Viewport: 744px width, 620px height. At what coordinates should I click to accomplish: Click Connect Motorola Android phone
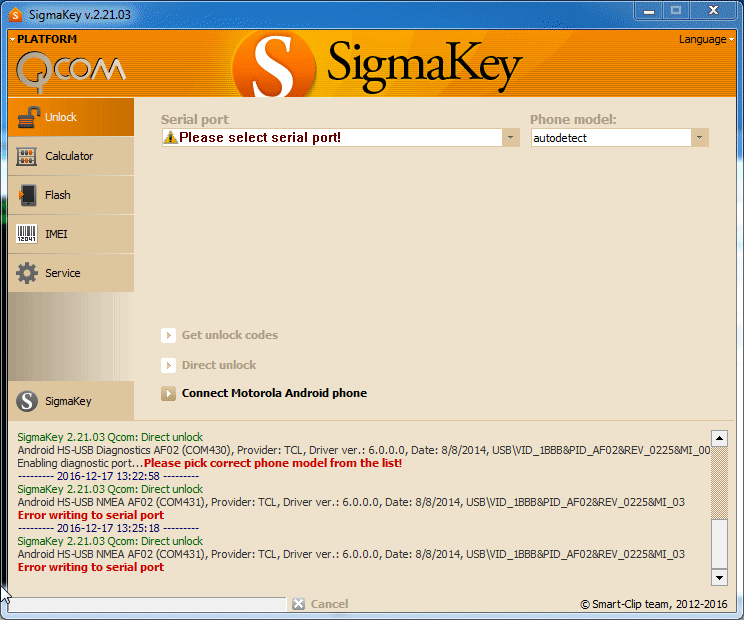[x=274, y=393]
